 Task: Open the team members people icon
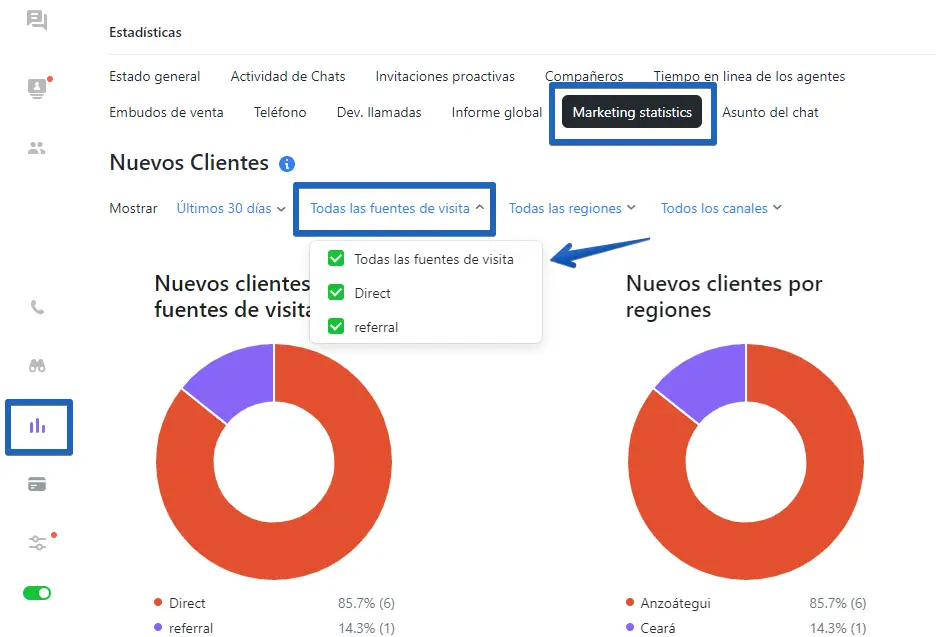click(36, 148)
